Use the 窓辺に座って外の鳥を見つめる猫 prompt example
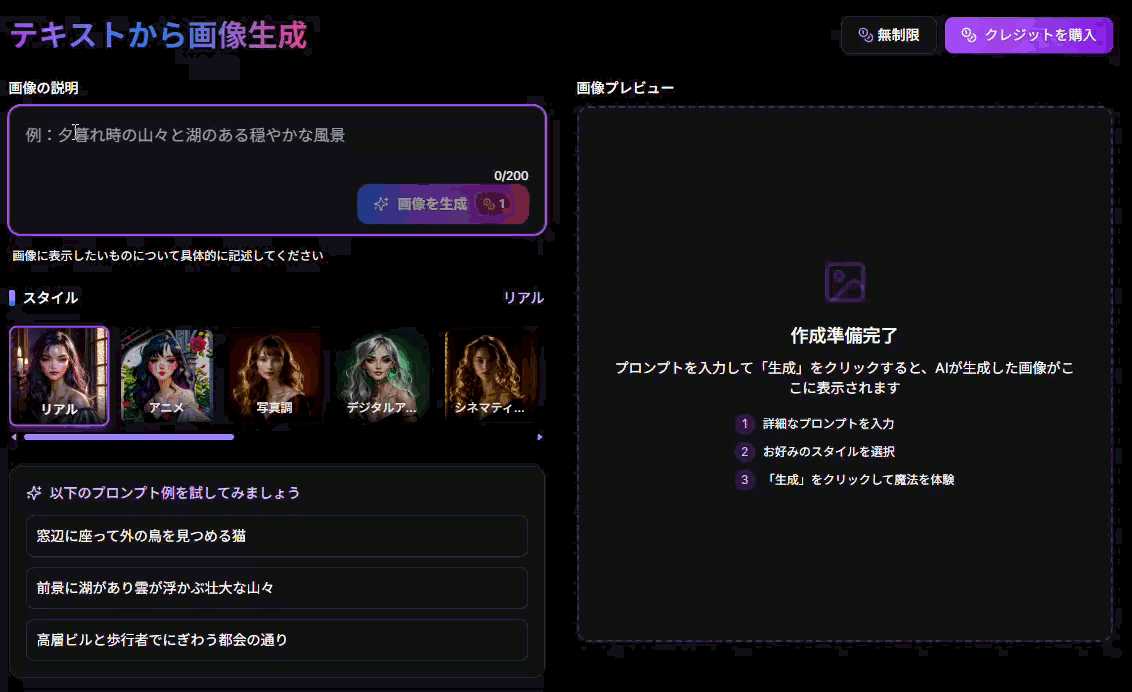The image size is (1132, 692). [277, 536]
